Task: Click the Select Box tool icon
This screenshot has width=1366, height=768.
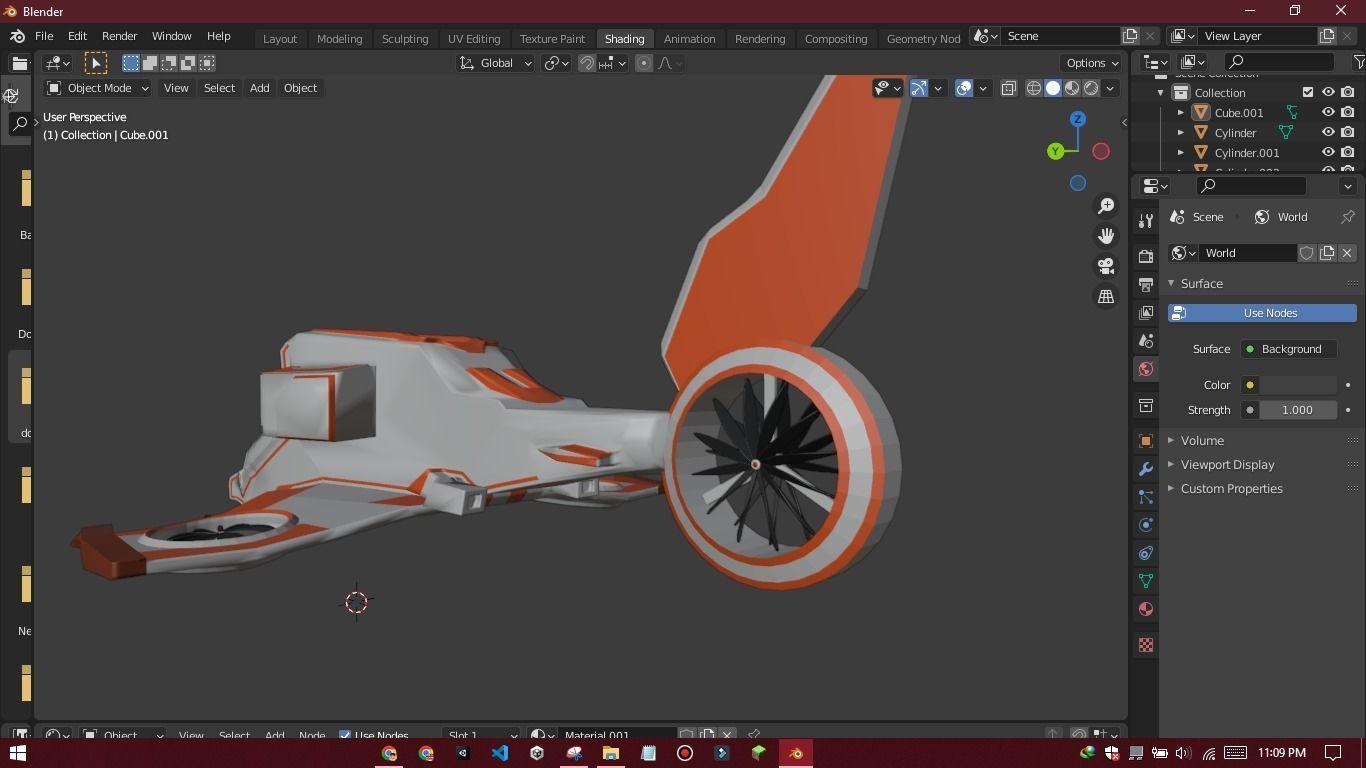Action: pos(96,63)
